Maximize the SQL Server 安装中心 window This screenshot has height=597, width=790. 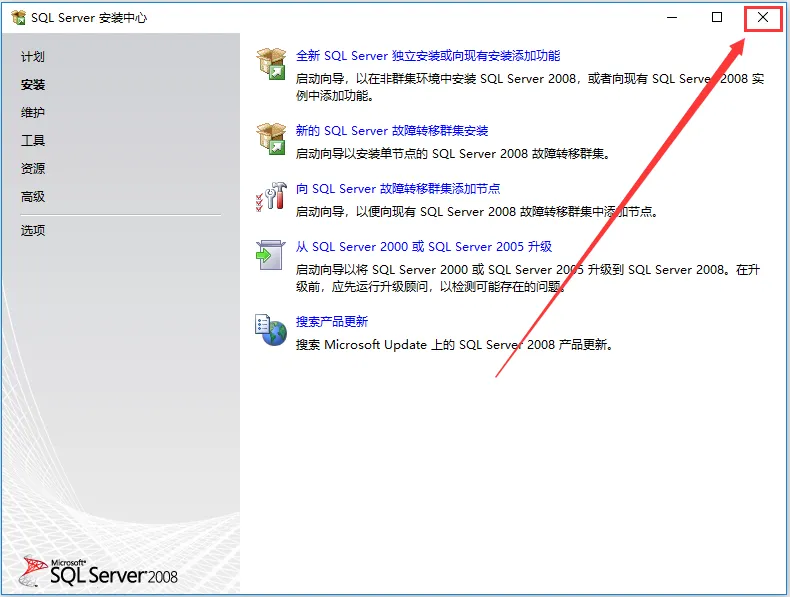point(717,17)
